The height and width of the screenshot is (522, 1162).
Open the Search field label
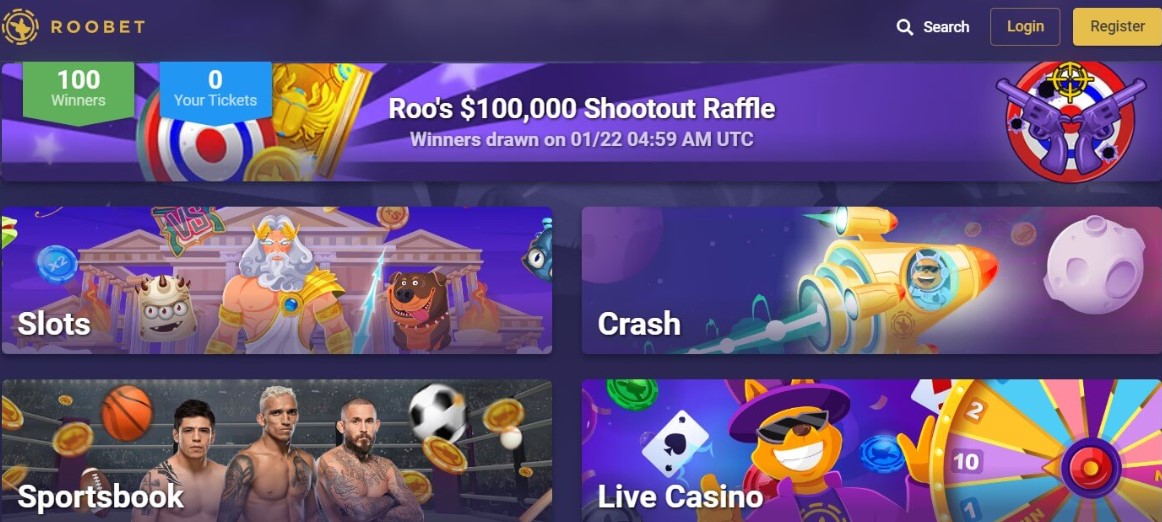[946, 27]
